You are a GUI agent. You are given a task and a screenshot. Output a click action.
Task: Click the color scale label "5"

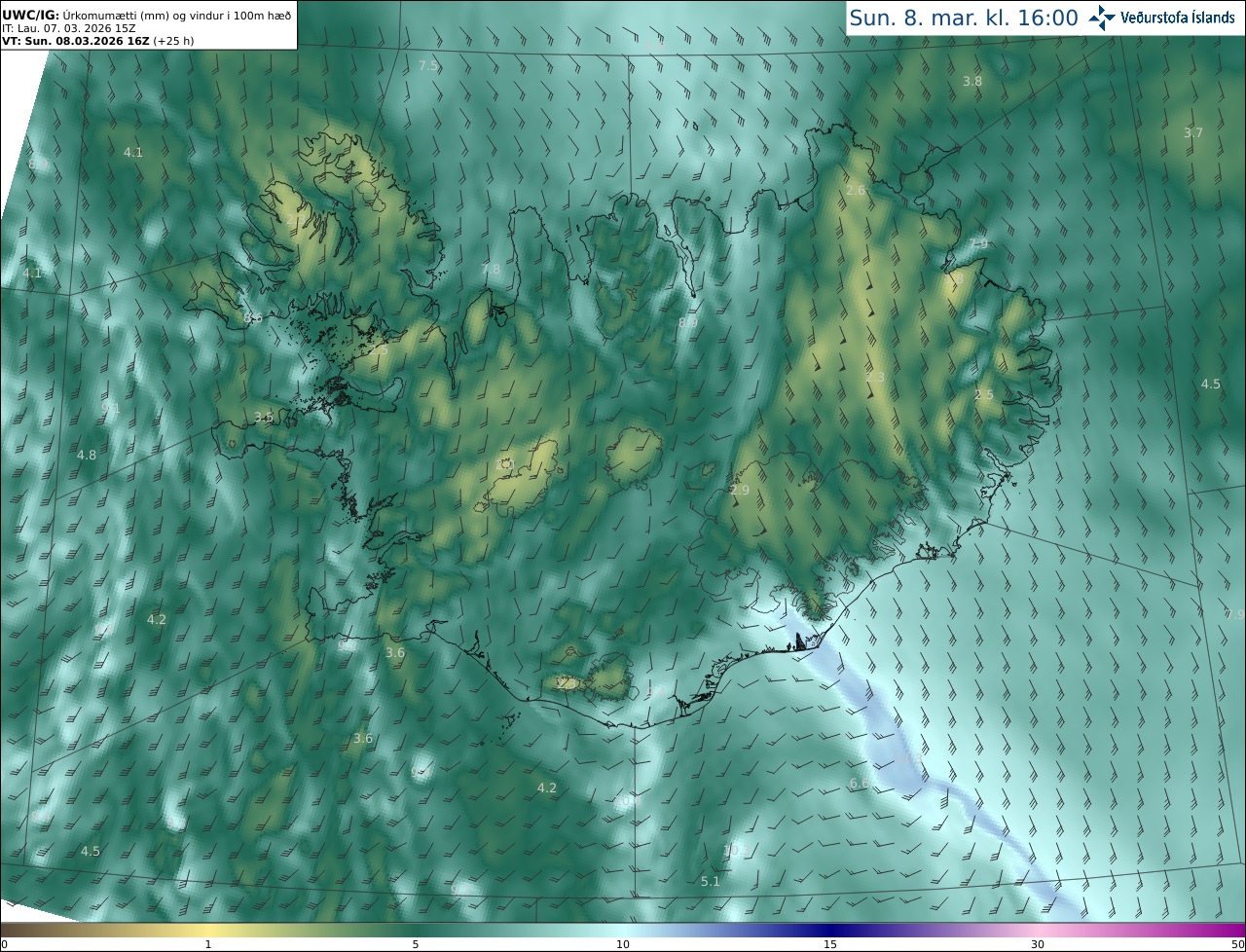pos(416,944)
